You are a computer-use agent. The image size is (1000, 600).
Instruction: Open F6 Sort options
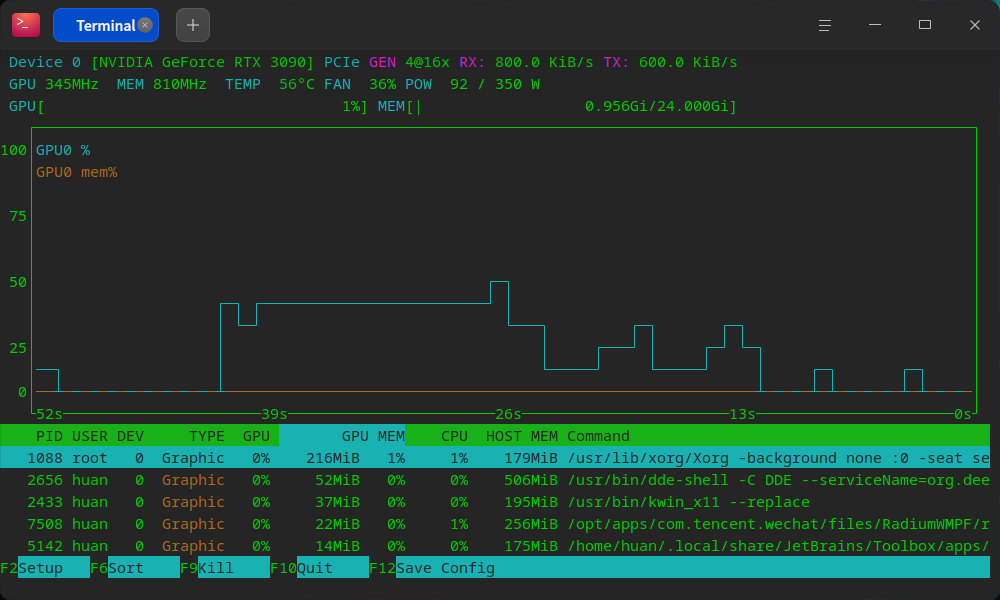coord(135,567)
